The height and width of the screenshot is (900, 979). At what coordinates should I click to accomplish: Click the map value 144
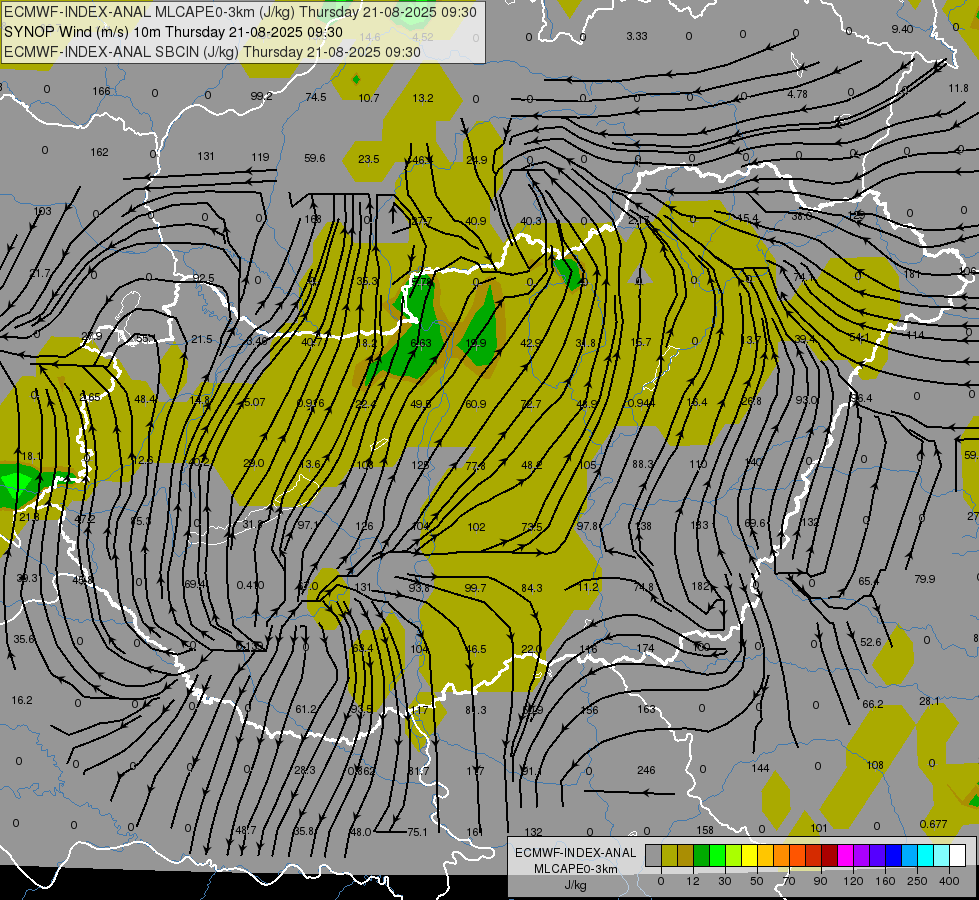point(760,768)
